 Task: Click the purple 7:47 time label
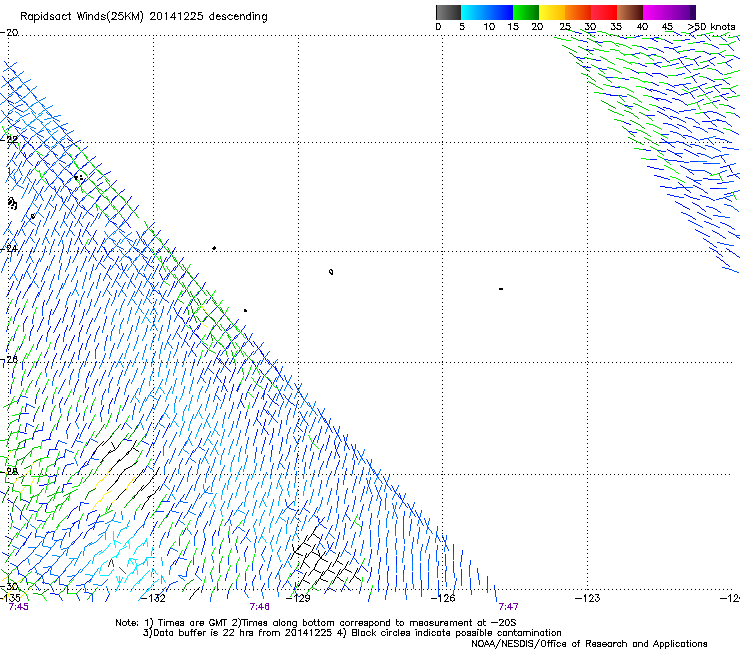coord(508,607)
